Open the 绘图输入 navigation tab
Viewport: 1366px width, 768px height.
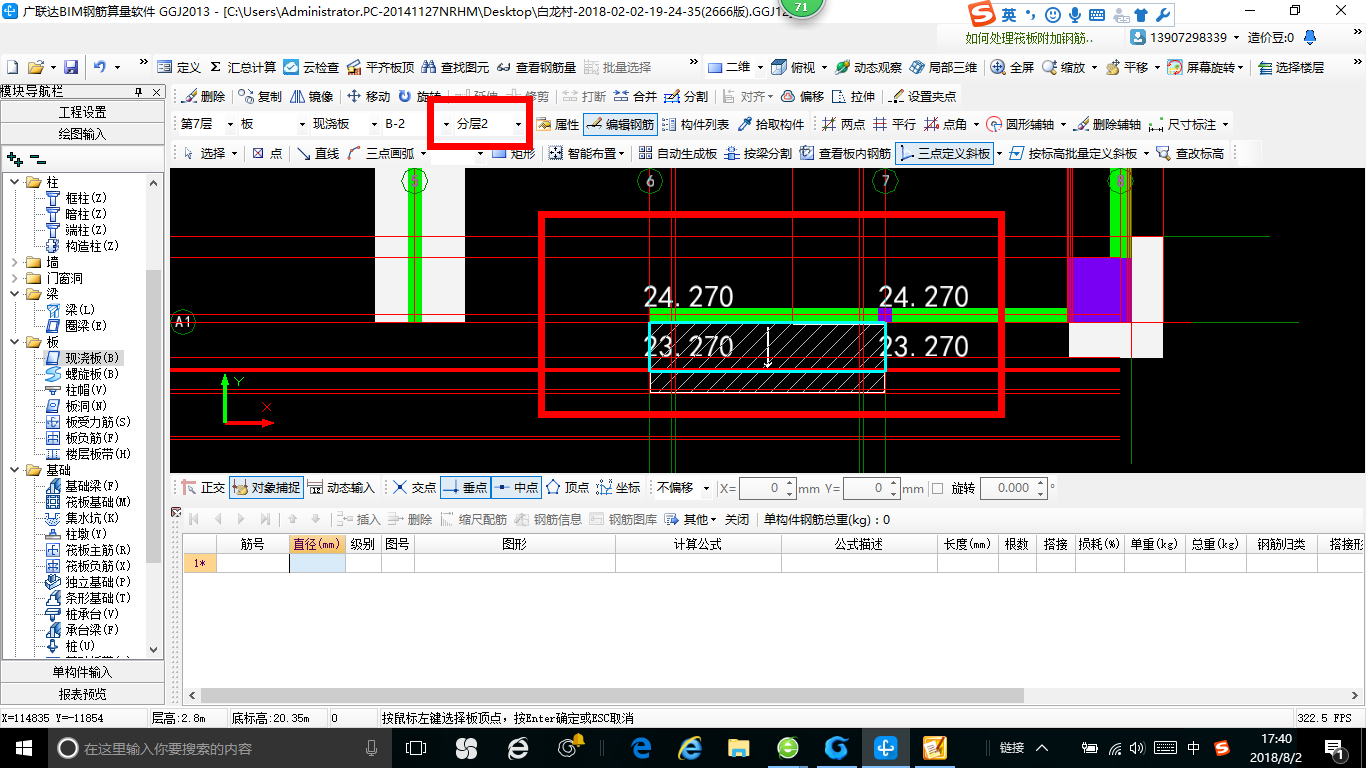(82, 133)
